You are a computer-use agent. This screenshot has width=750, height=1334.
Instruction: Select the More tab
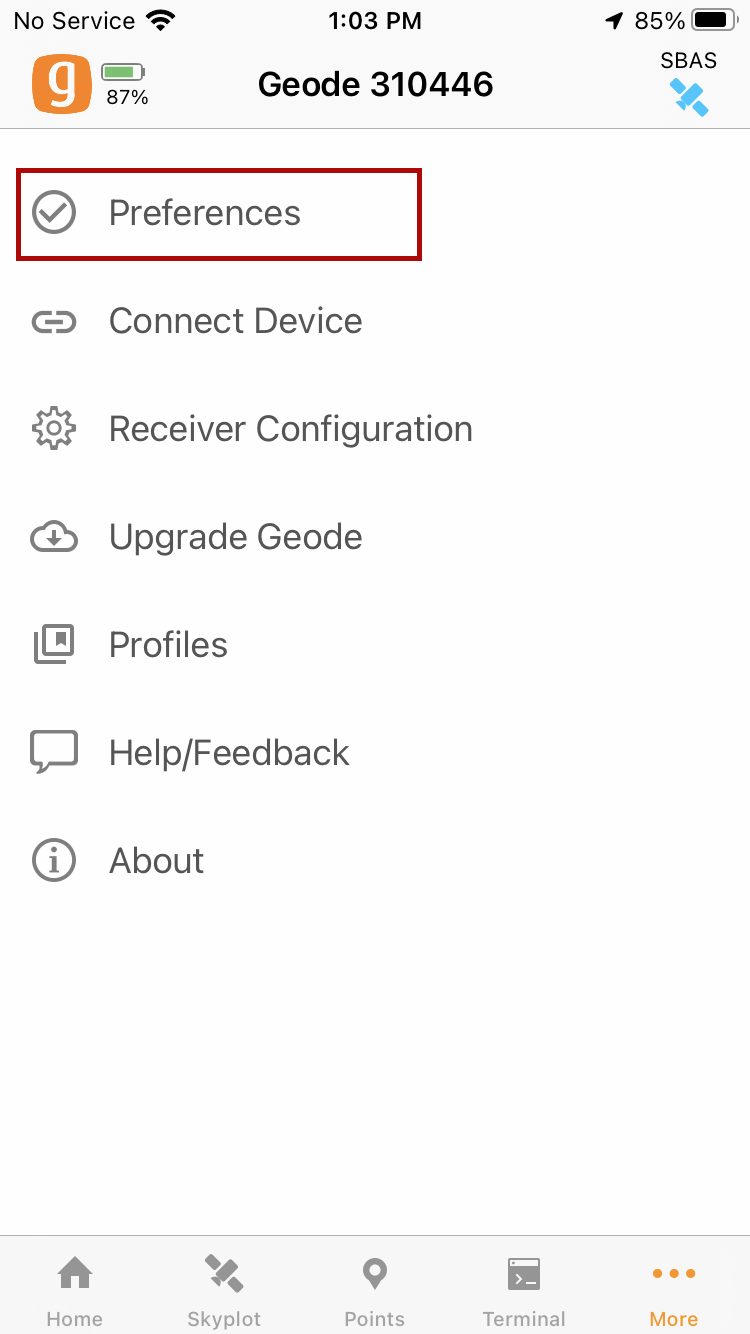click(674, 1290)
